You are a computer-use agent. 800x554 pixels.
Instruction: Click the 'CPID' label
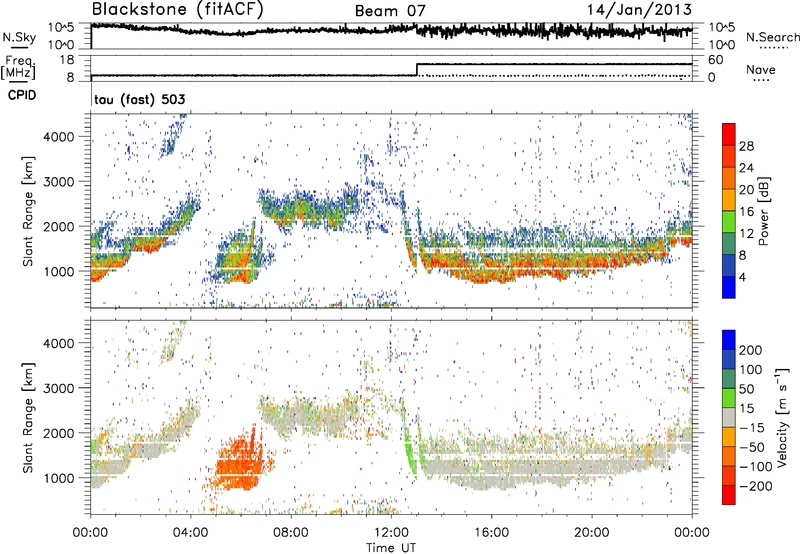22,95
